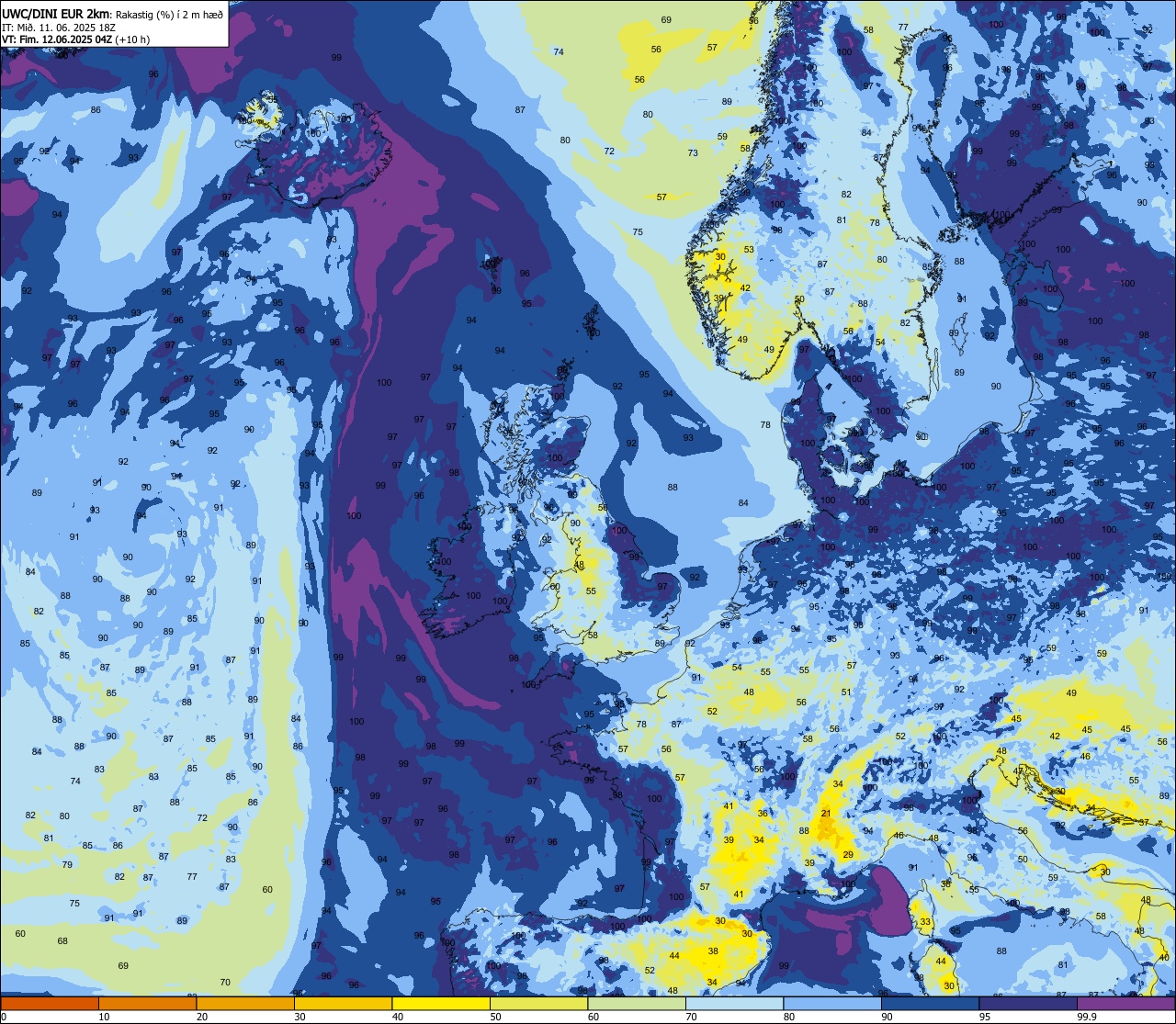This screenshot has height=1024, width=1176.
Task: Click the "Rakastig (%) í 2 m hæð" label
Action: pyautogui.click(x=169, y=14)
